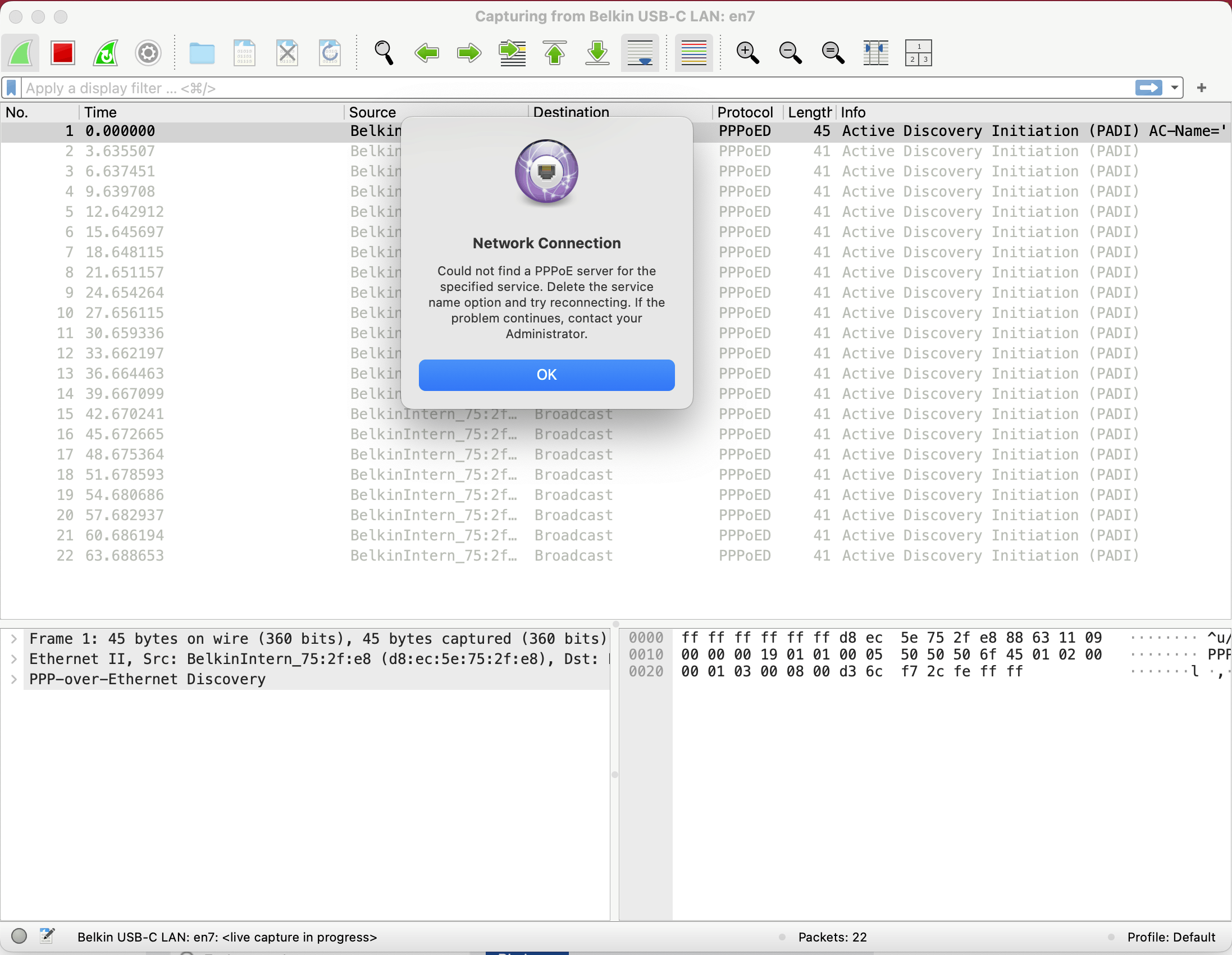Sort packets by Time column
This screenshot has height=955, width=1232.
(212, 112)
